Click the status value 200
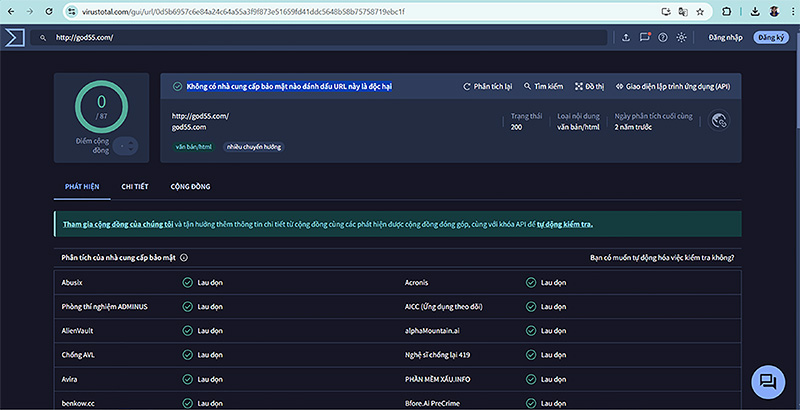 pos(516,127)
